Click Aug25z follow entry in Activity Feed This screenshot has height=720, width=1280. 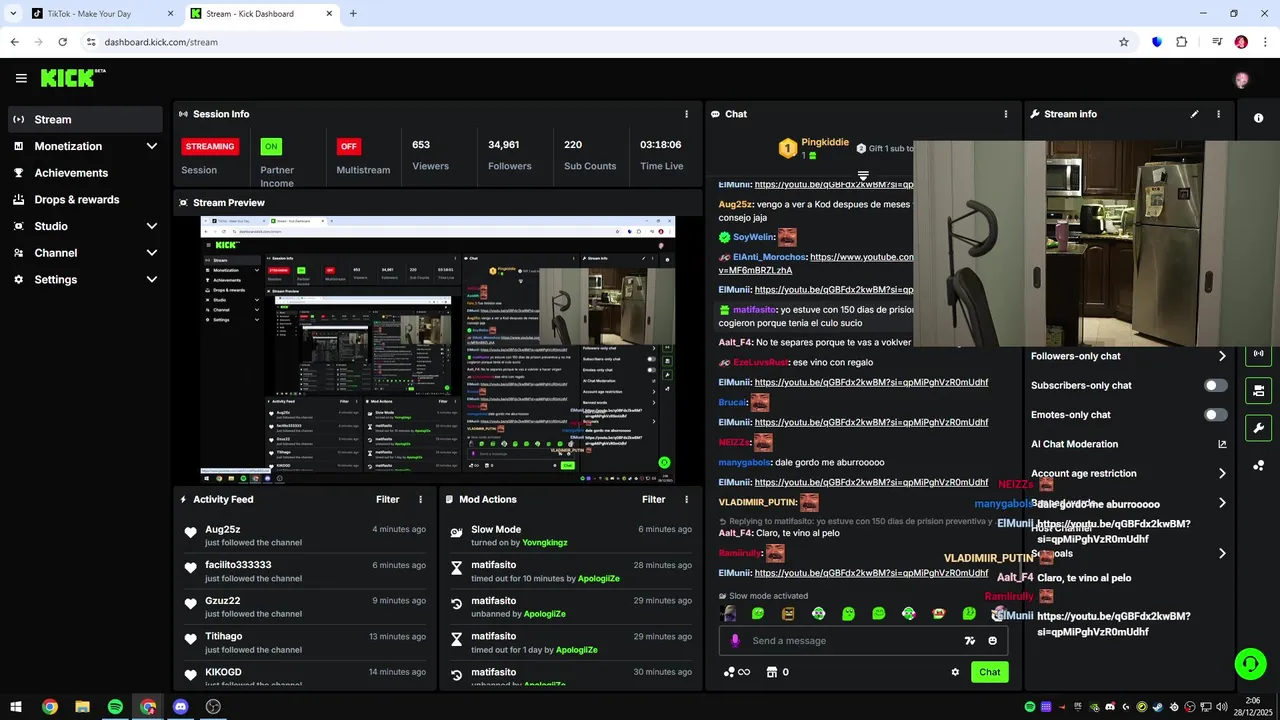tap(305, 535)
